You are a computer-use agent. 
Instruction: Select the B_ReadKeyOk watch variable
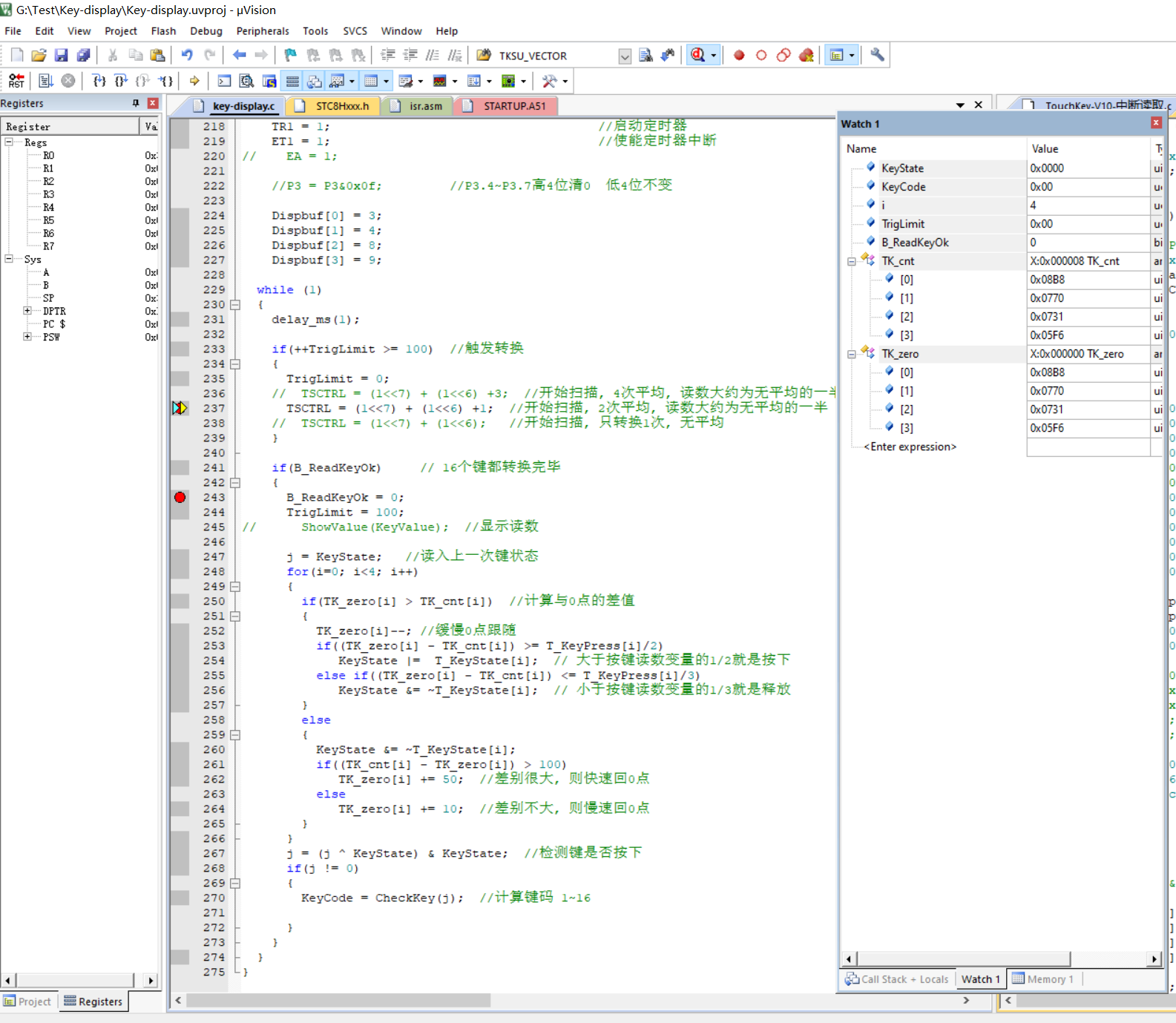pos(915,243)
